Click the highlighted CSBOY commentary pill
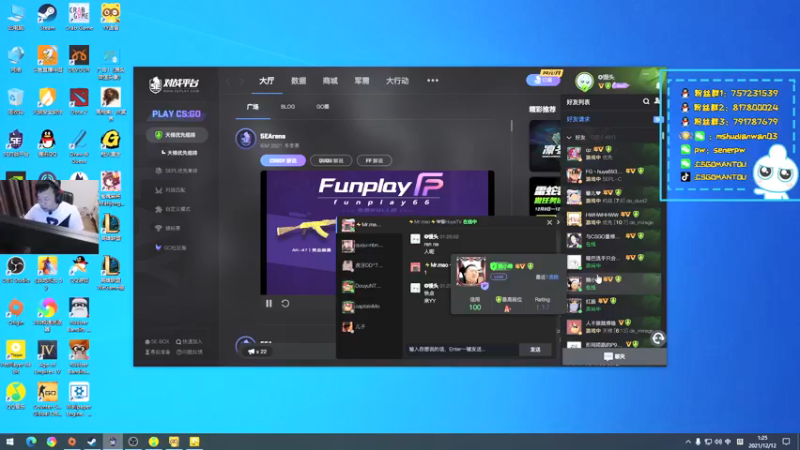The width and height of the screenshot is (800, 450). coord(283,160)
